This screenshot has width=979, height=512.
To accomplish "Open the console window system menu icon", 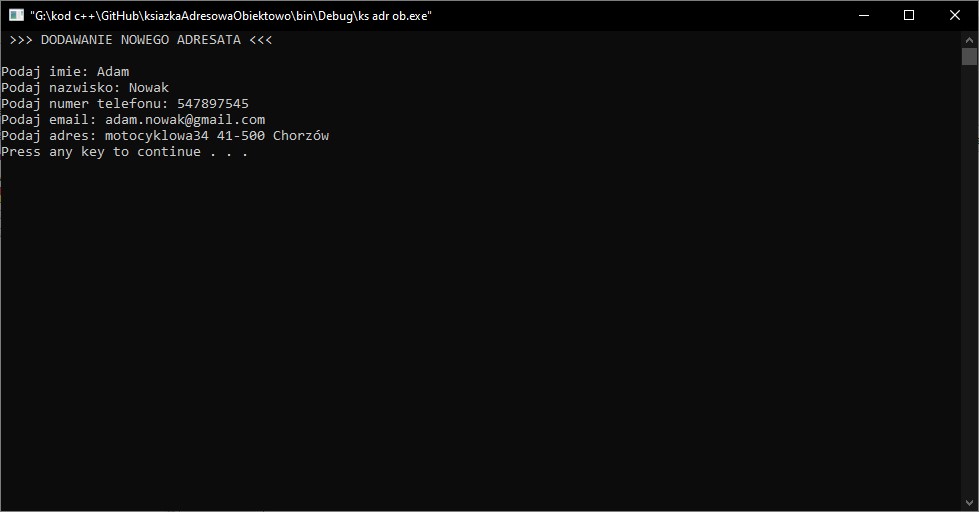I will tap(16, 15).
